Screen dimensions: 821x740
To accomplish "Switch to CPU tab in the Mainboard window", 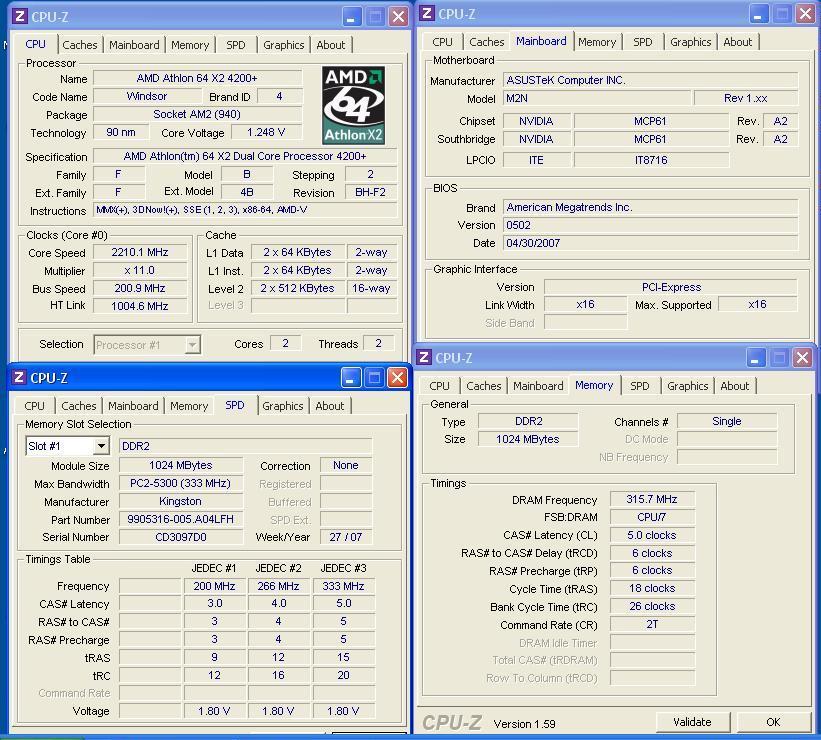I will click(442, 42).
